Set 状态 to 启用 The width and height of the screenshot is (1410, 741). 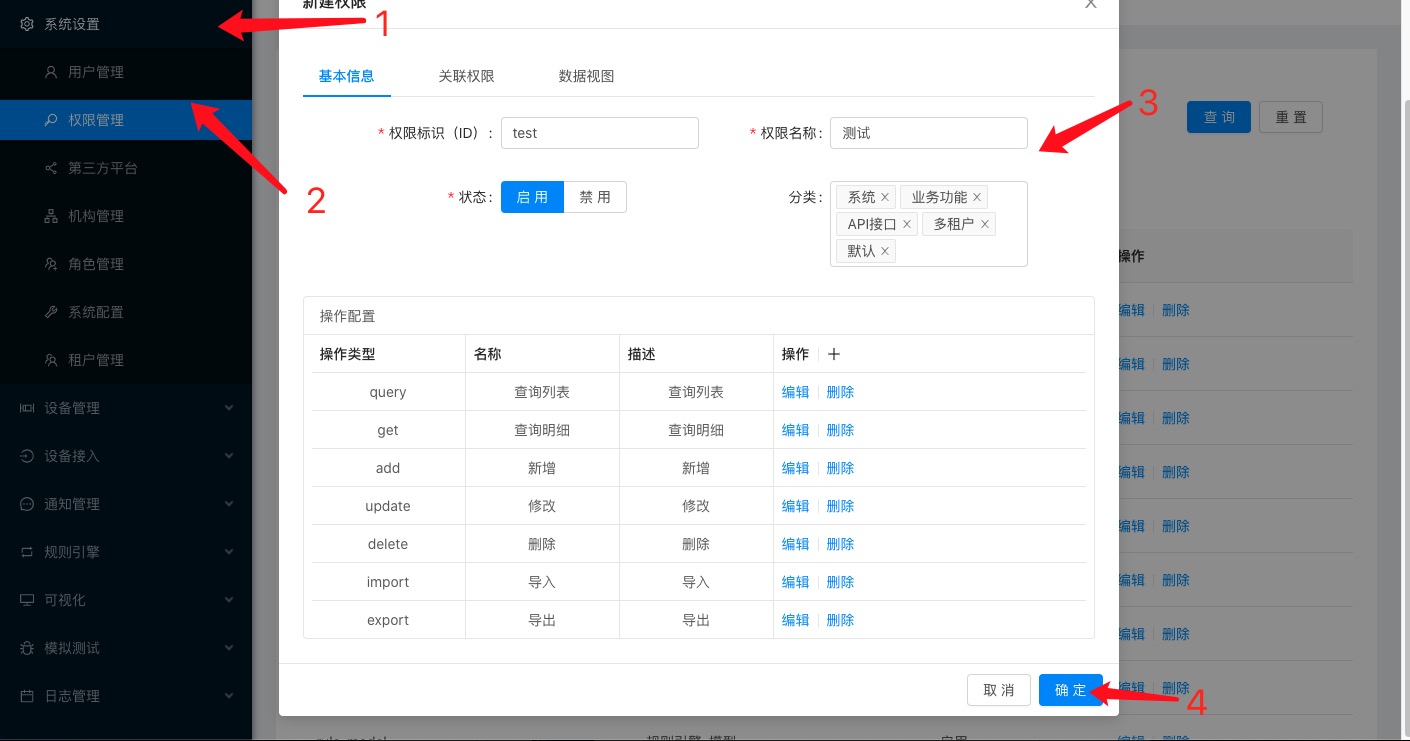[x=532, y=197]
